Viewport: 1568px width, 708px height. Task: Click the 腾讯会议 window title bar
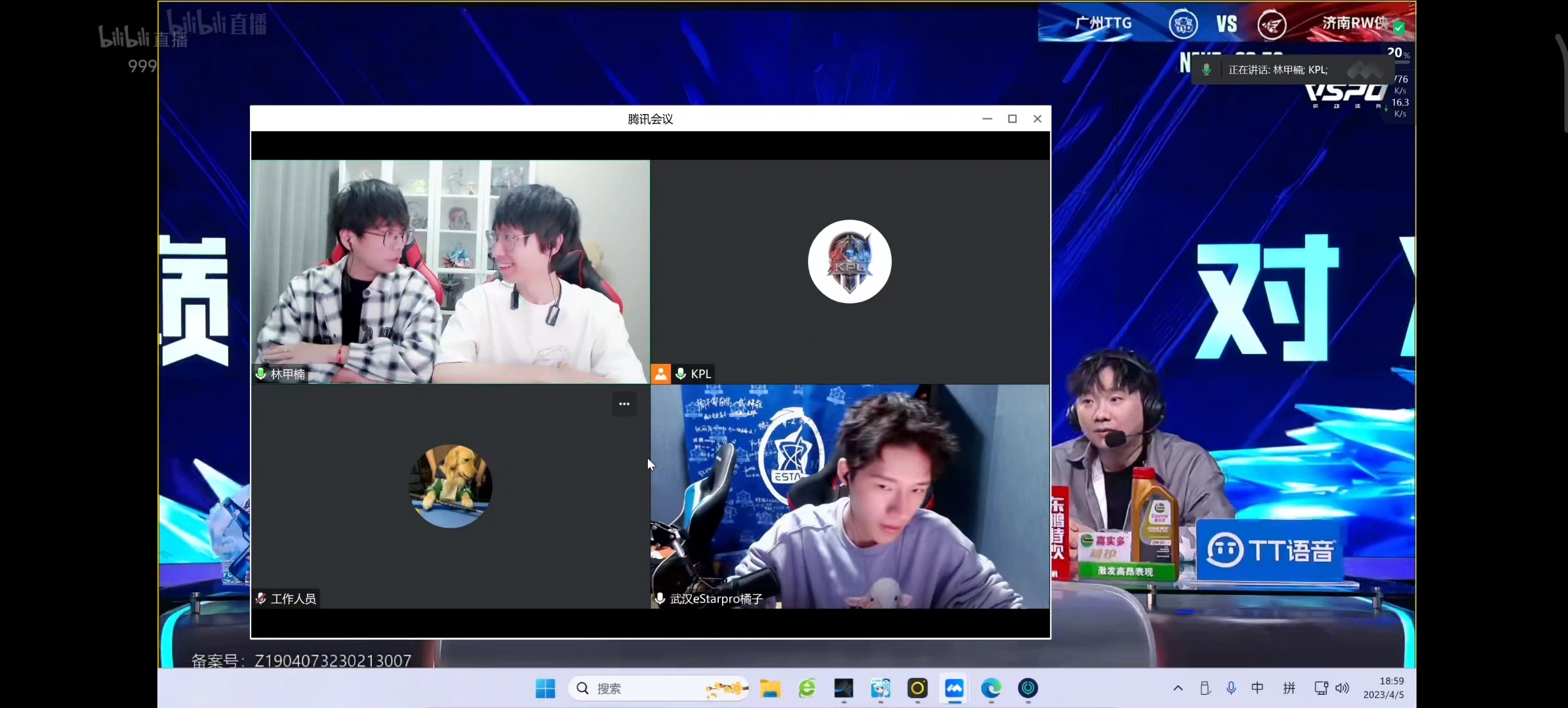650,119
